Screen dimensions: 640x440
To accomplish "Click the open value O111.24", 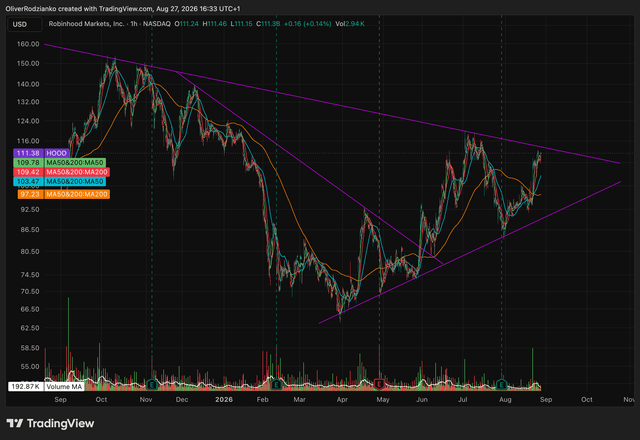I will pyautogui.click(x=187, y=24).
